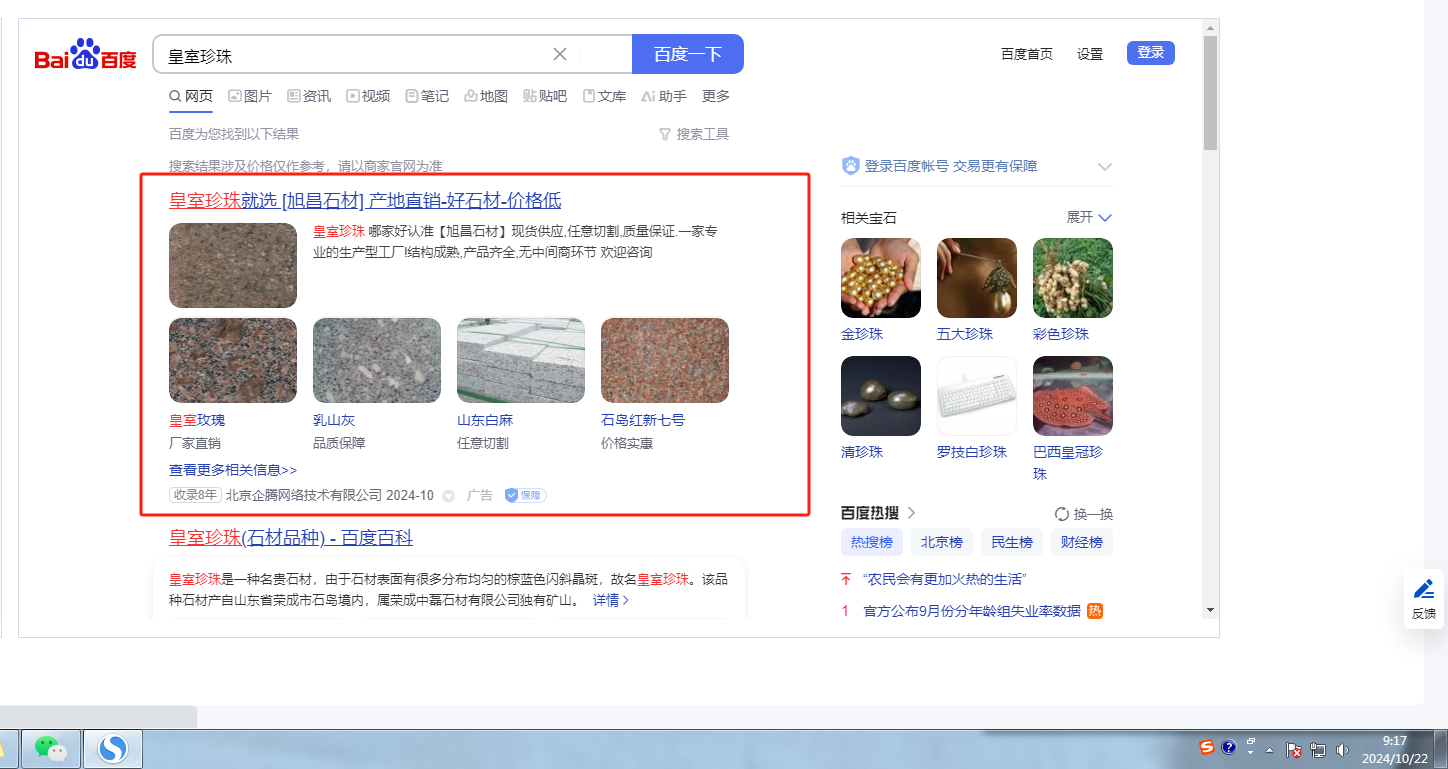Open Sogou browser from the taskbar

(113, 748)
